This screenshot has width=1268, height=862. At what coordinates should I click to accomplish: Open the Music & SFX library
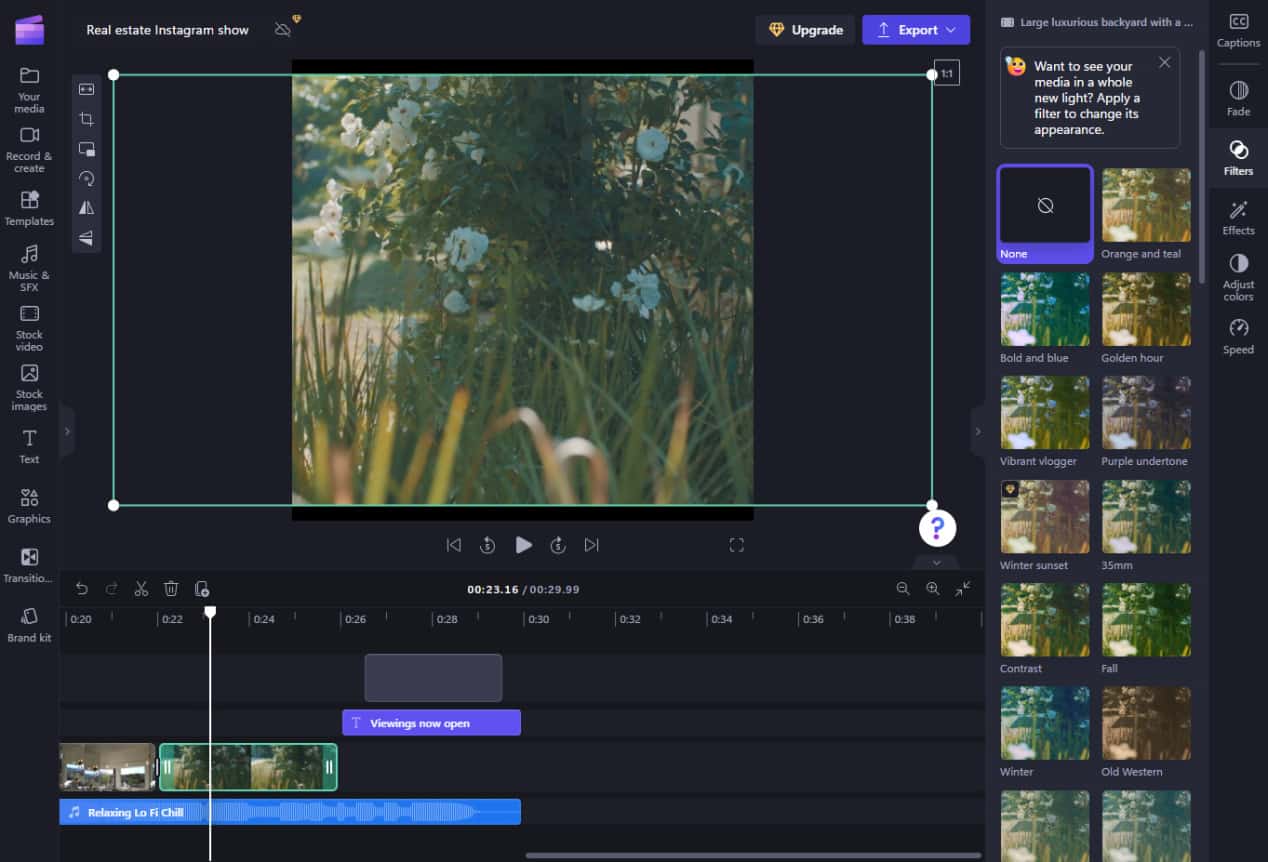[29, 267]
